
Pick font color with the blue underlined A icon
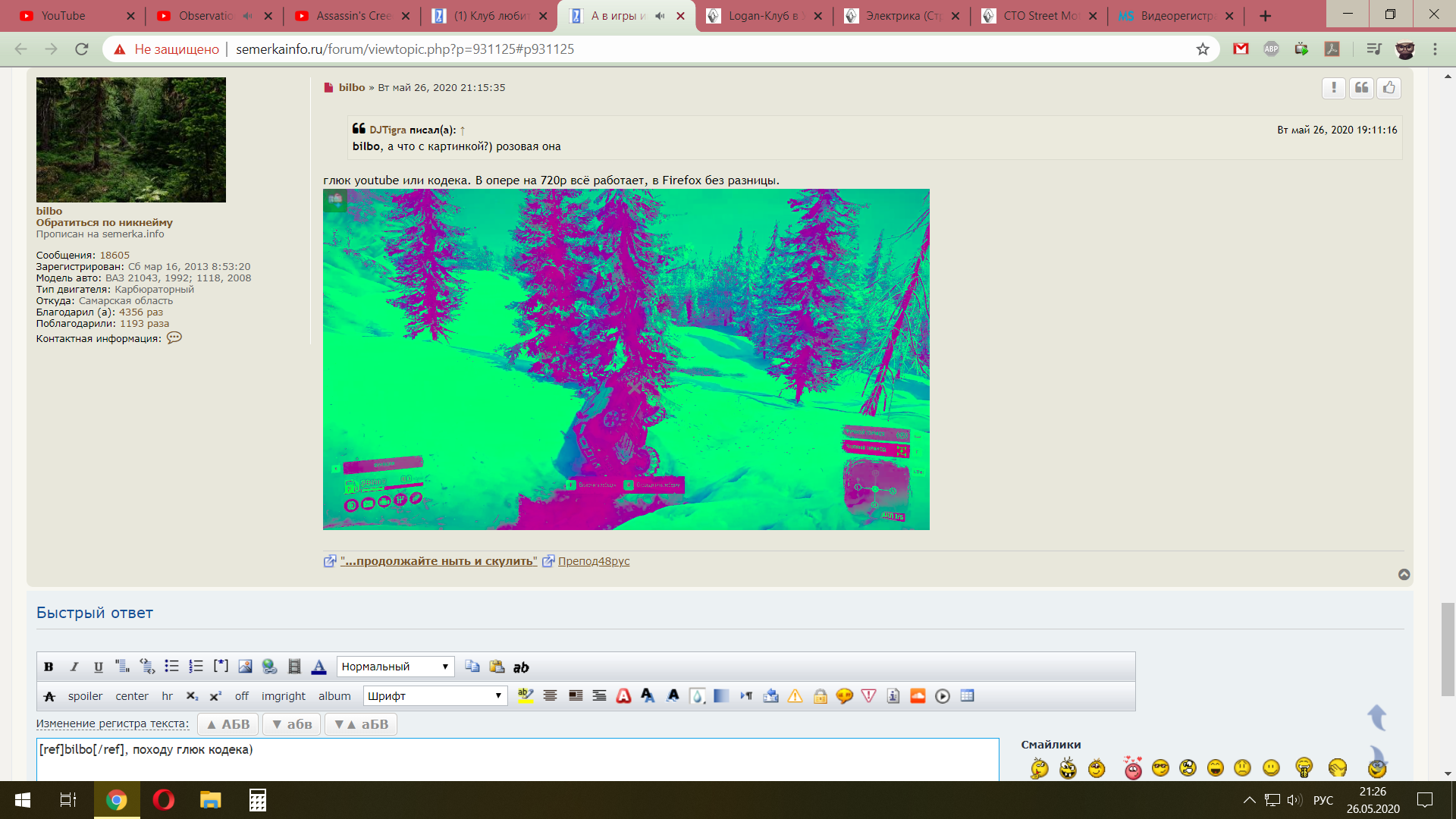[318, 667]
